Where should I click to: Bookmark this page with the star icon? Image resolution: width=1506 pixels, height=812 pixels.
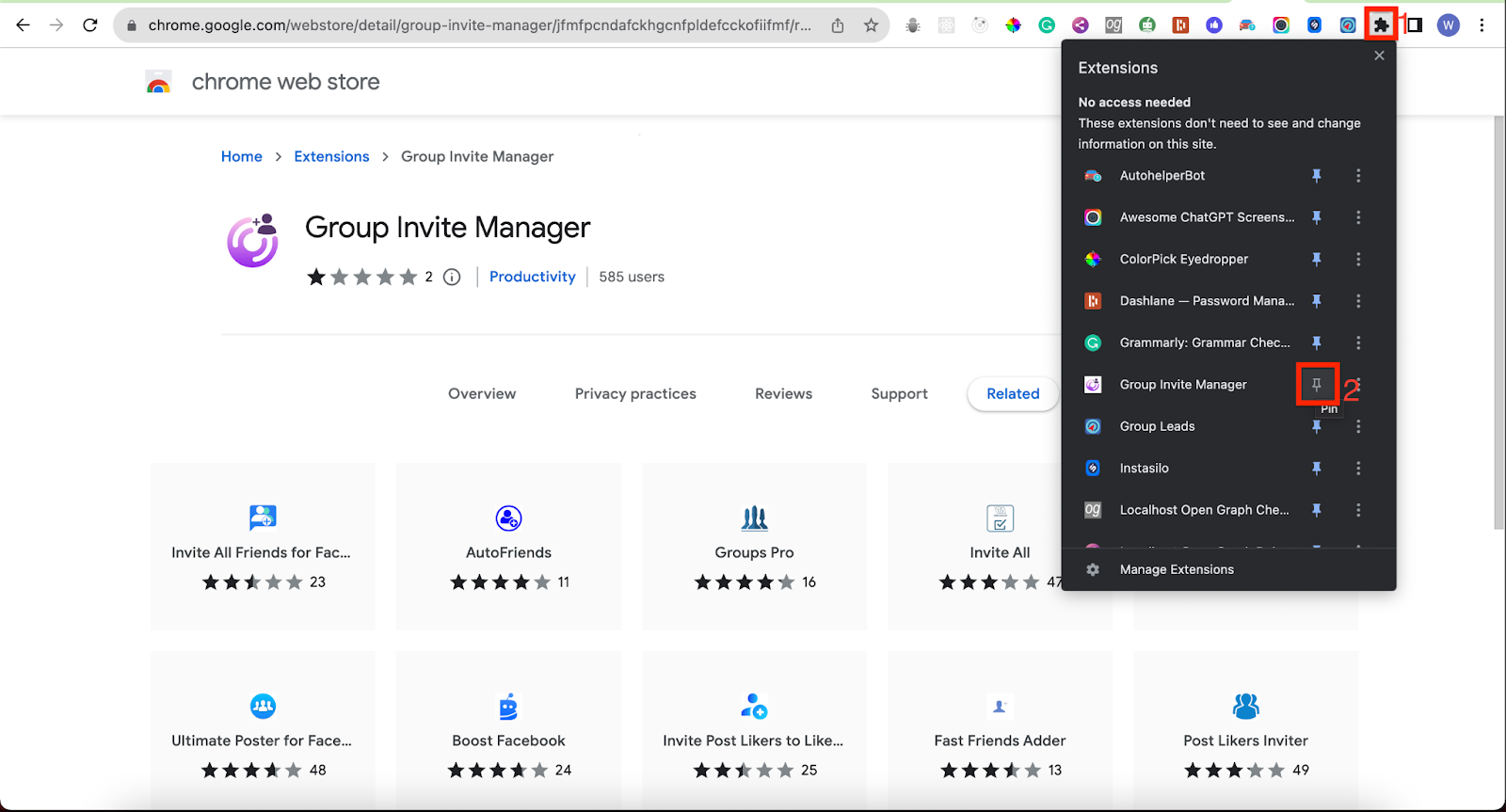click(x=872, y=25)
